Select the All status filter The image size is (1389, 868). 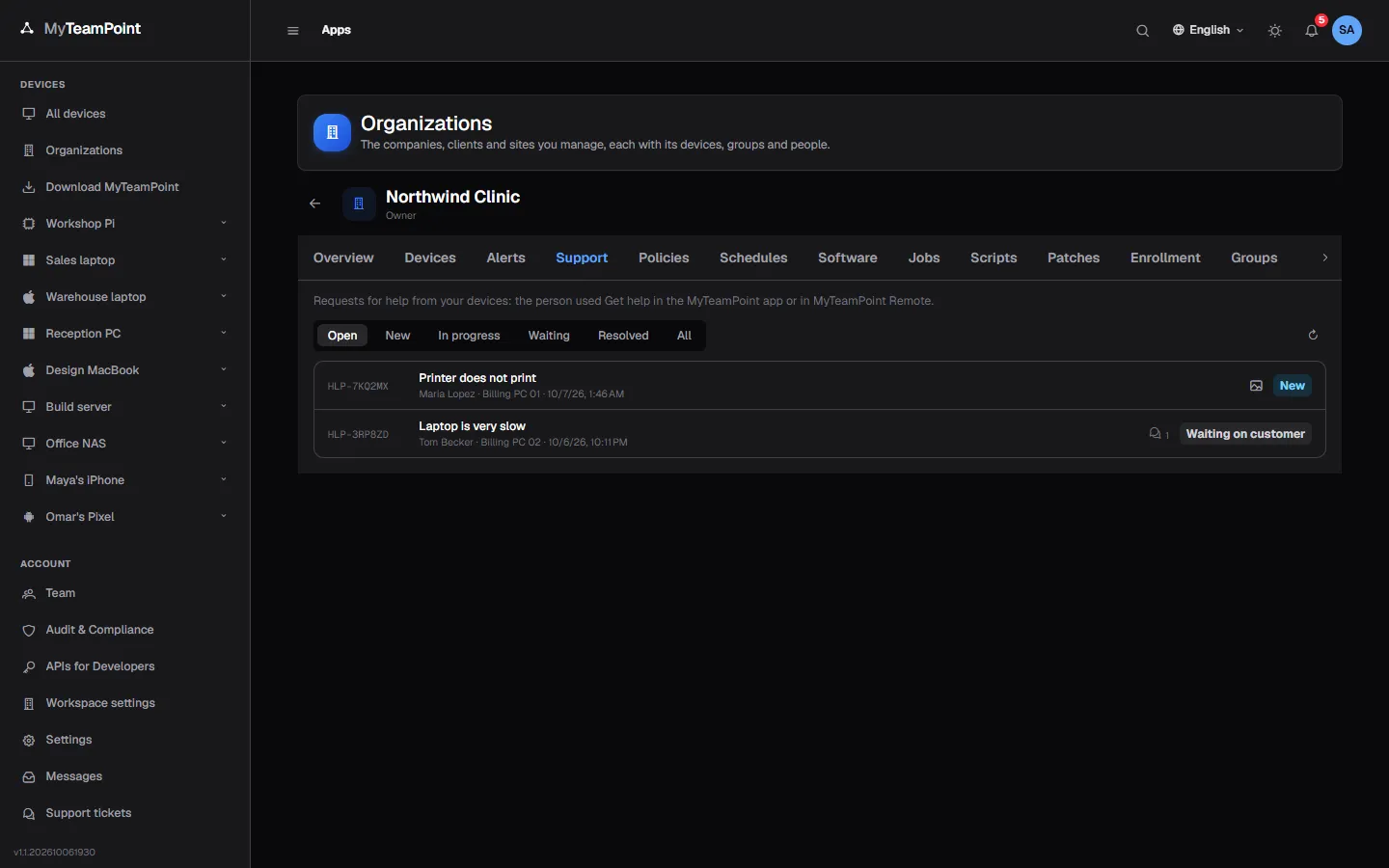tap(684, 336)
